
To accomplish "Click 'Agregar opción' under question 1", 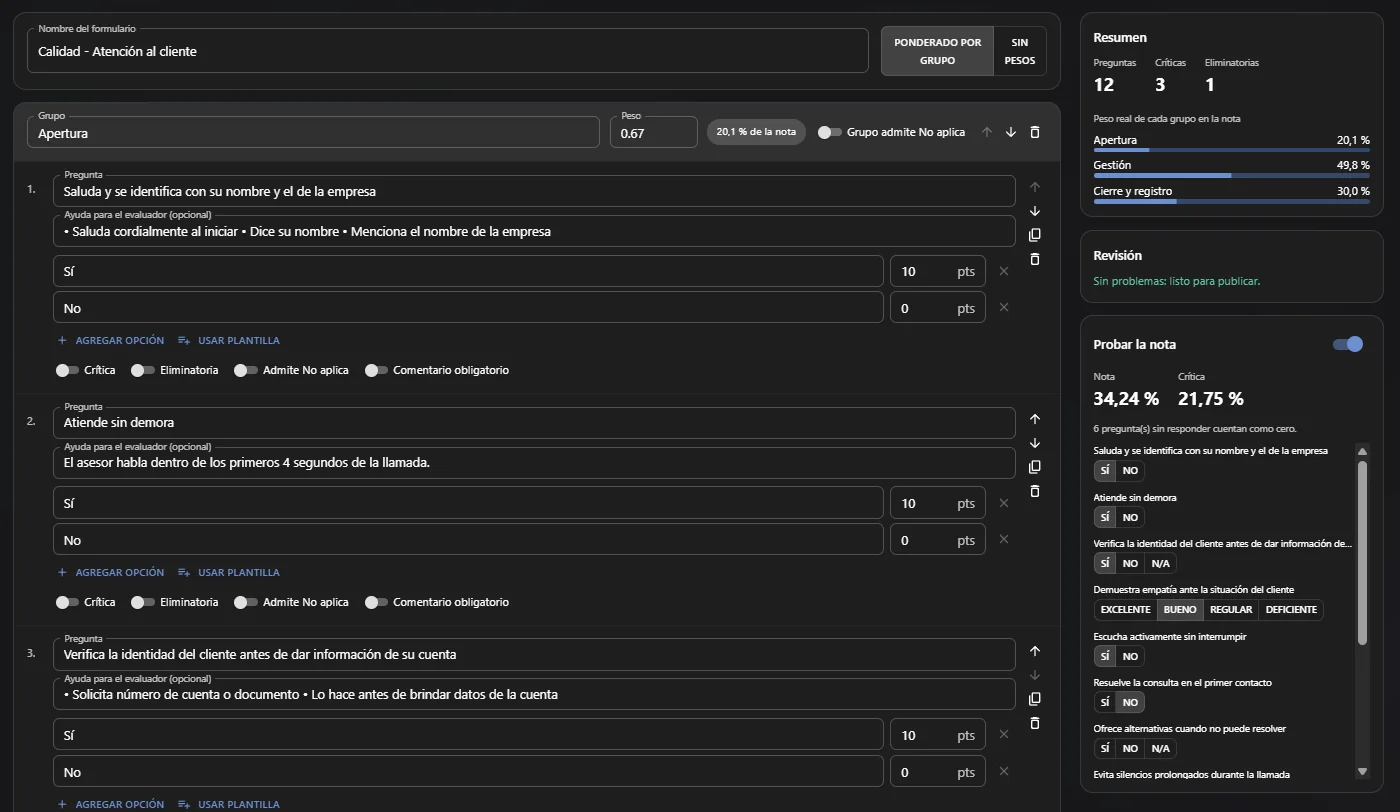I will pyautogui.click(x=111, y=340).
